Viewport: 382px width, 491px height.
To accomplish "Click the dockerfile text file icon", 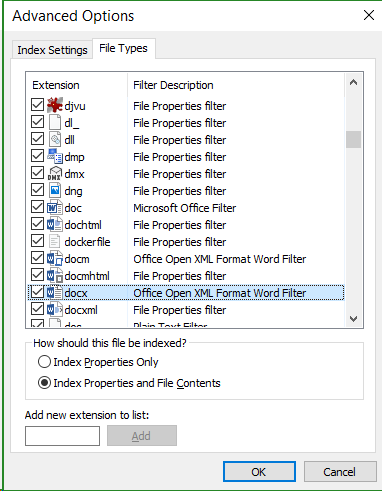I will [x=55, y=241].
